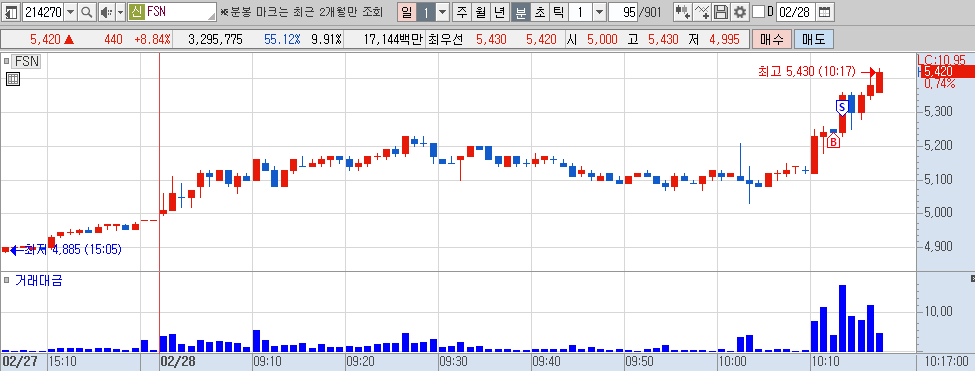Click the speaker sound alert icon
The width and height of the screenshot is (975, 371).
pyautogui.click(x=106, y=12)
